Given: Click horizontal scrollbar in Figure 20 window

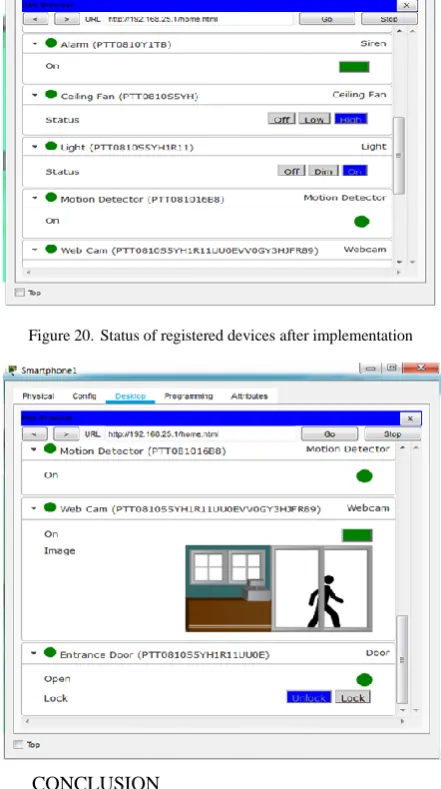Looking at the screenshot, I should [x=212, y=272].
